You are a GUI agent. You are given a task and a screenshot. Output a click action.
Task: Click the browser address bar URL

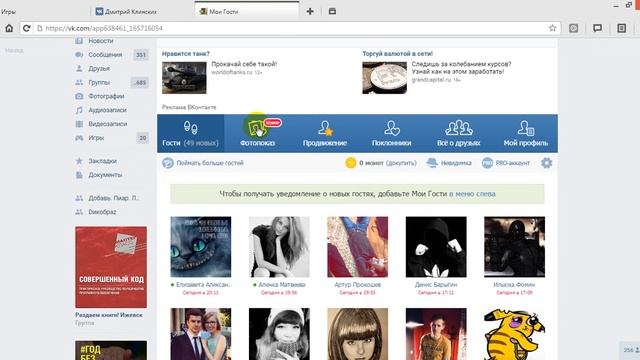tap(104, 28)
